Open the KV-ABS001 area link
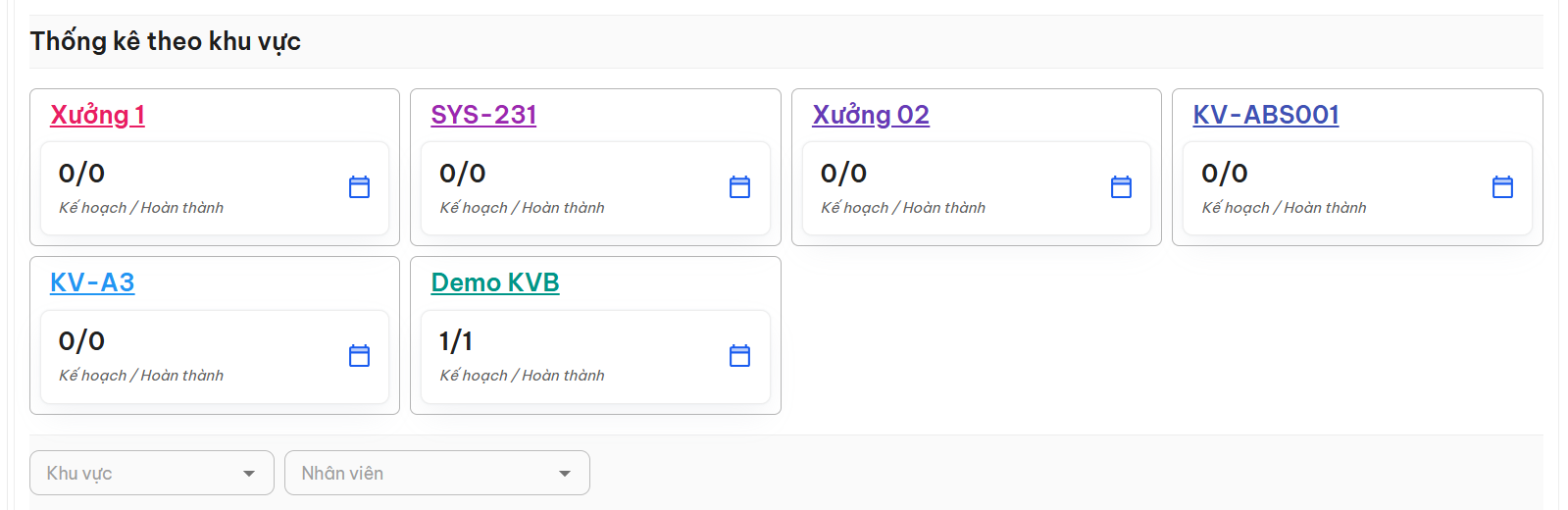Screen dimensions: 1568x510 point(1266,115)
